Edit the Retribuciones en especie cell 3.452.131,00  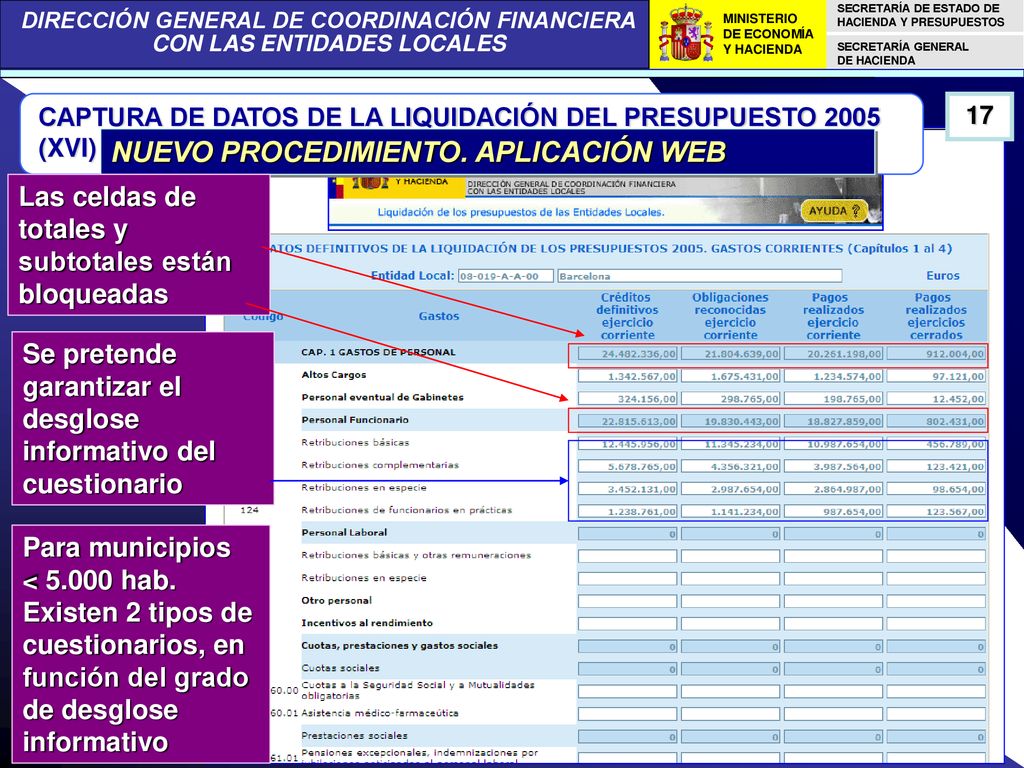coord(628,489)
